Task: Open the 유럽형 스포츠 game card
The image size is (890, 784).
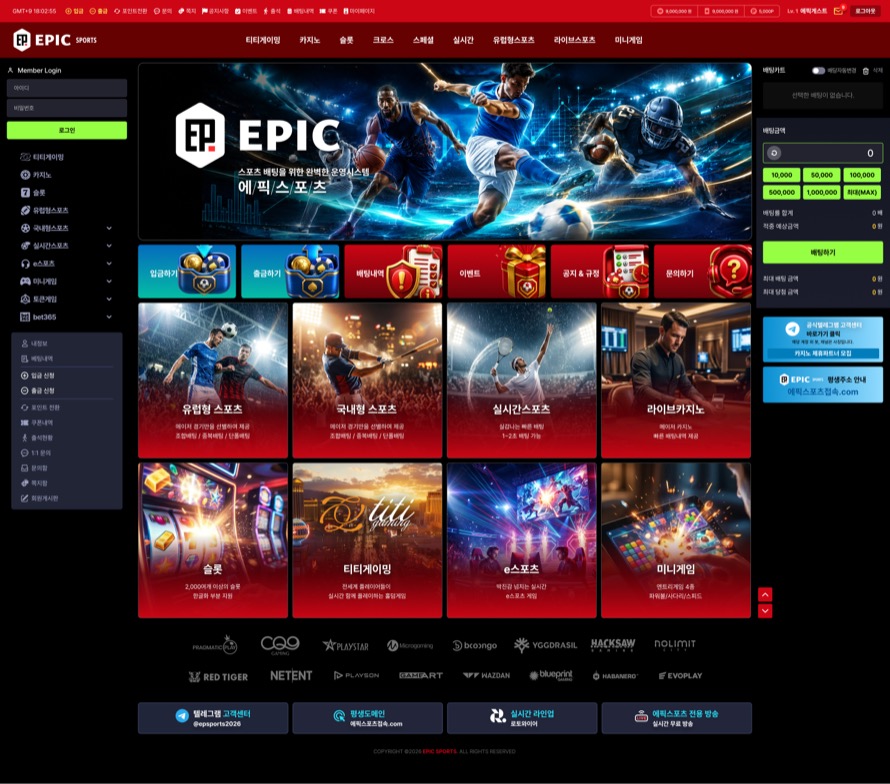Action: pyautogui.click(x=213, y=380)
